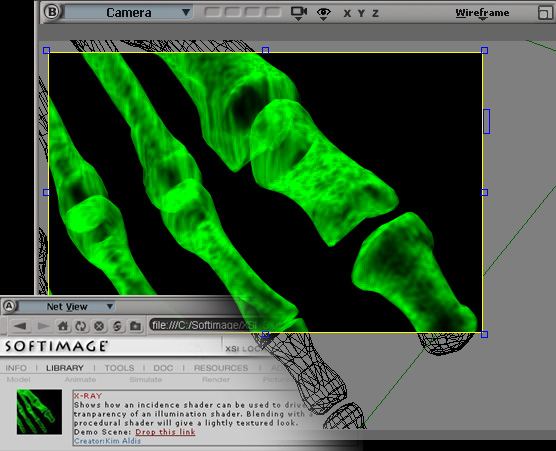Click the Home icon in Net View
556x451 pixels.
pyautogui.click(x=63, y=325)
